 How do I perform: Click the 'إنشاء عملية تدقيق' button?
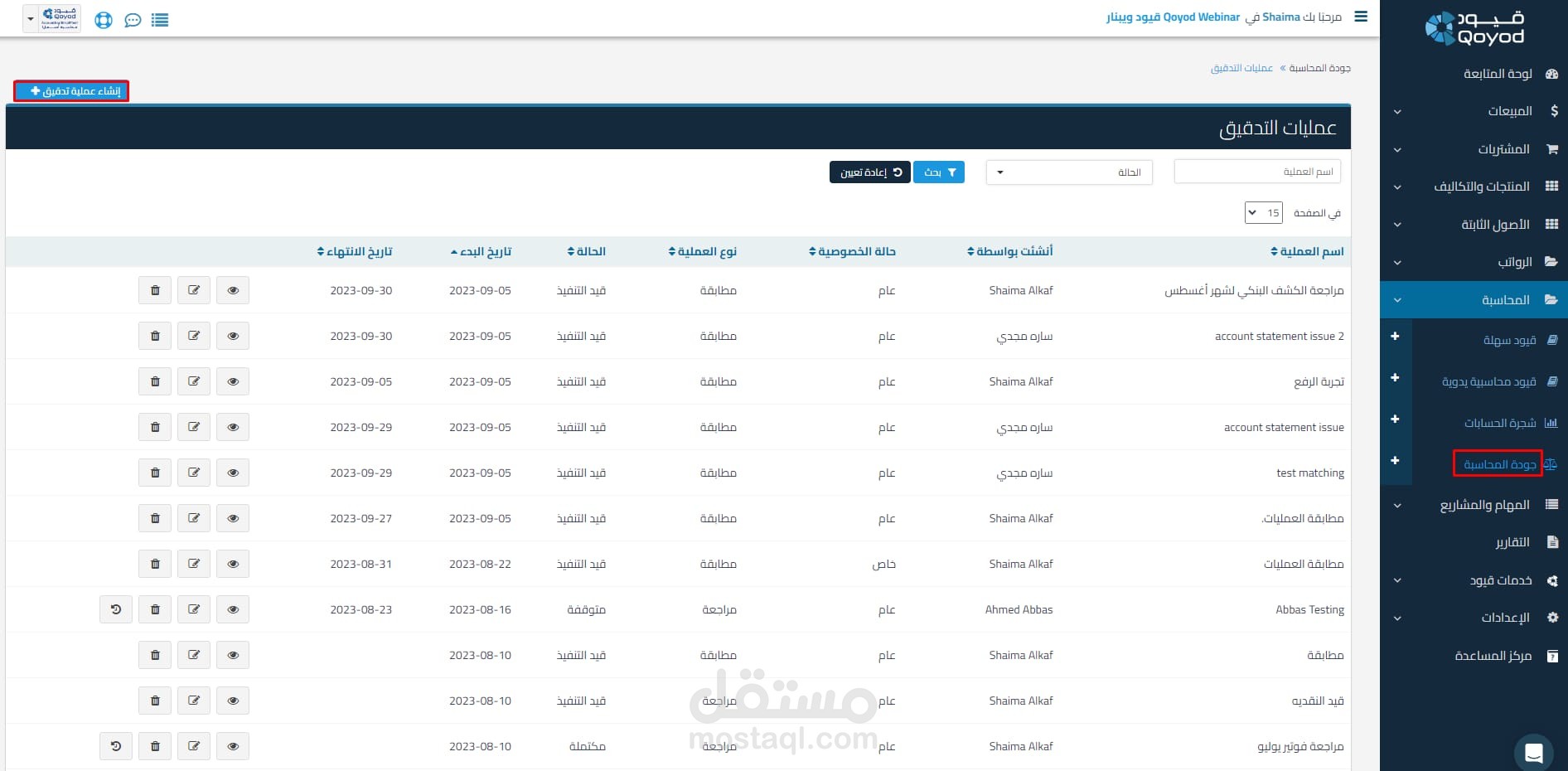71,91
